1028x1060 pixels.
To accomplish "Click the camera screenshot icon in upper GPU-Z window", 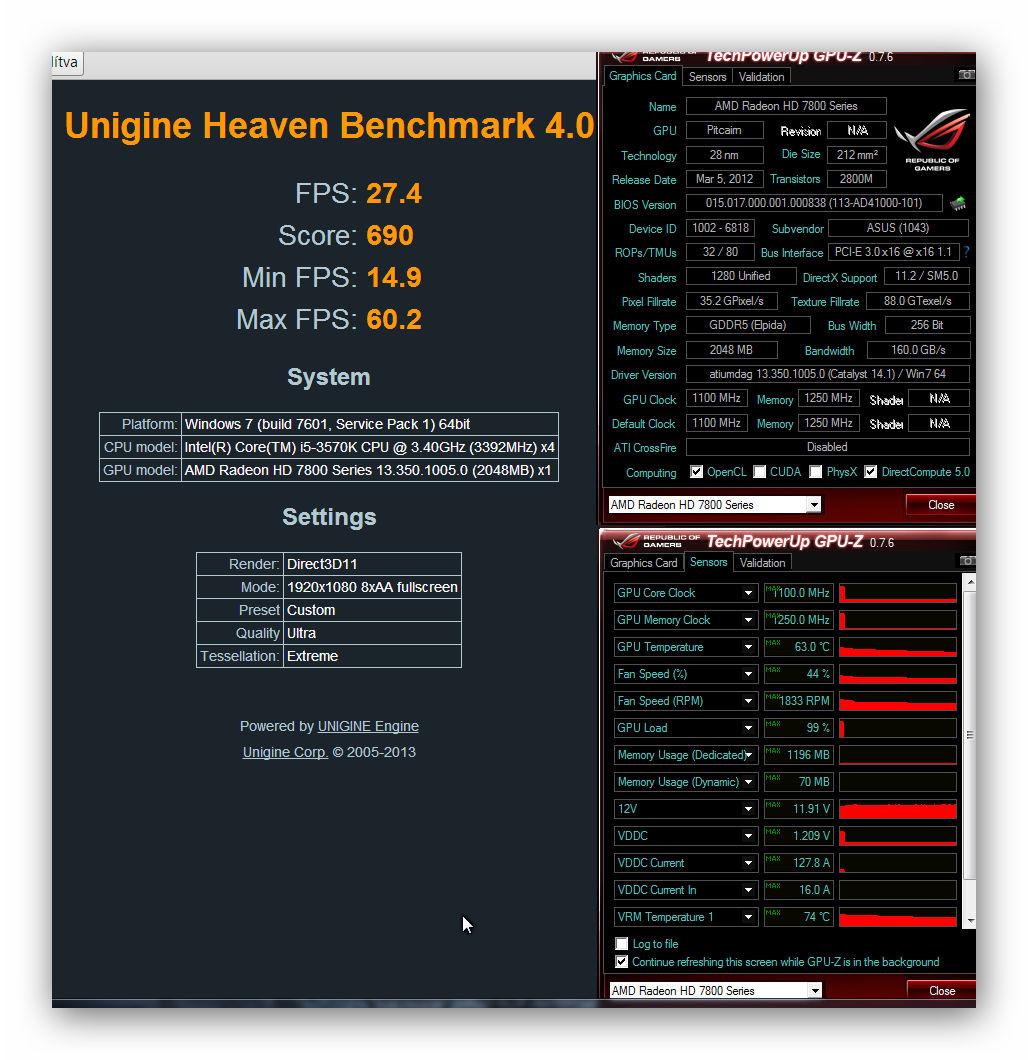I will (x=966, y=75).
